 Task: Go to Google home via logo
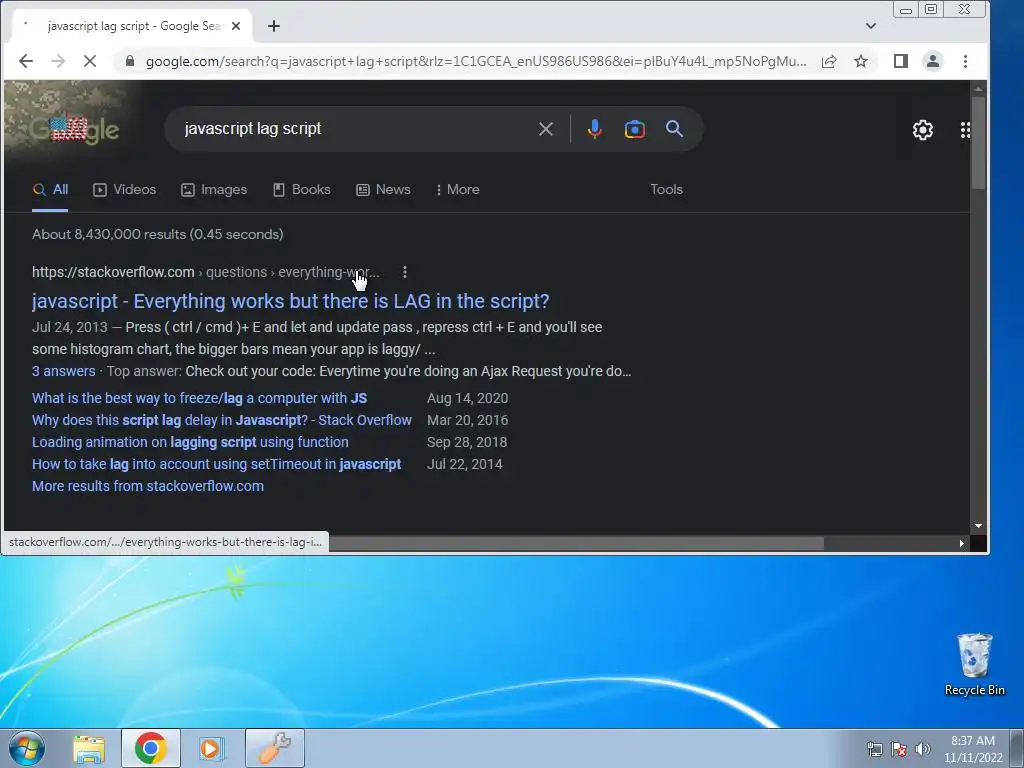coord(75,130)
